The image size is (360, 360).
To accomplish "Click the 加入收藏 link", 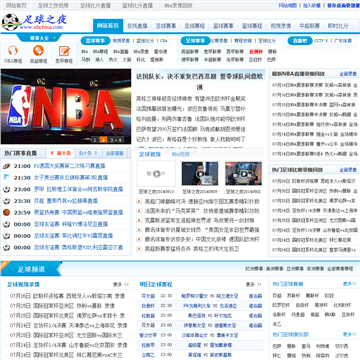I will click(312, 5).
